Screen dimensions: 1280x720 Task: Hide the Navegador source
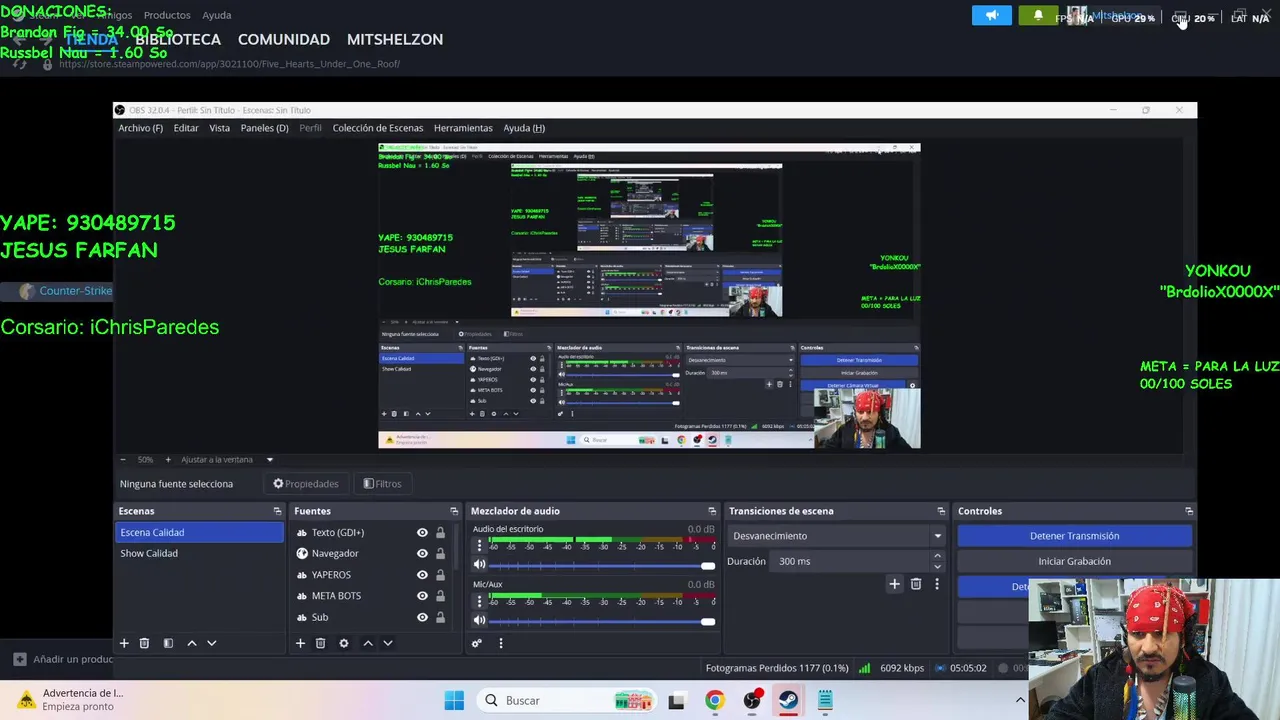(422, 554)
